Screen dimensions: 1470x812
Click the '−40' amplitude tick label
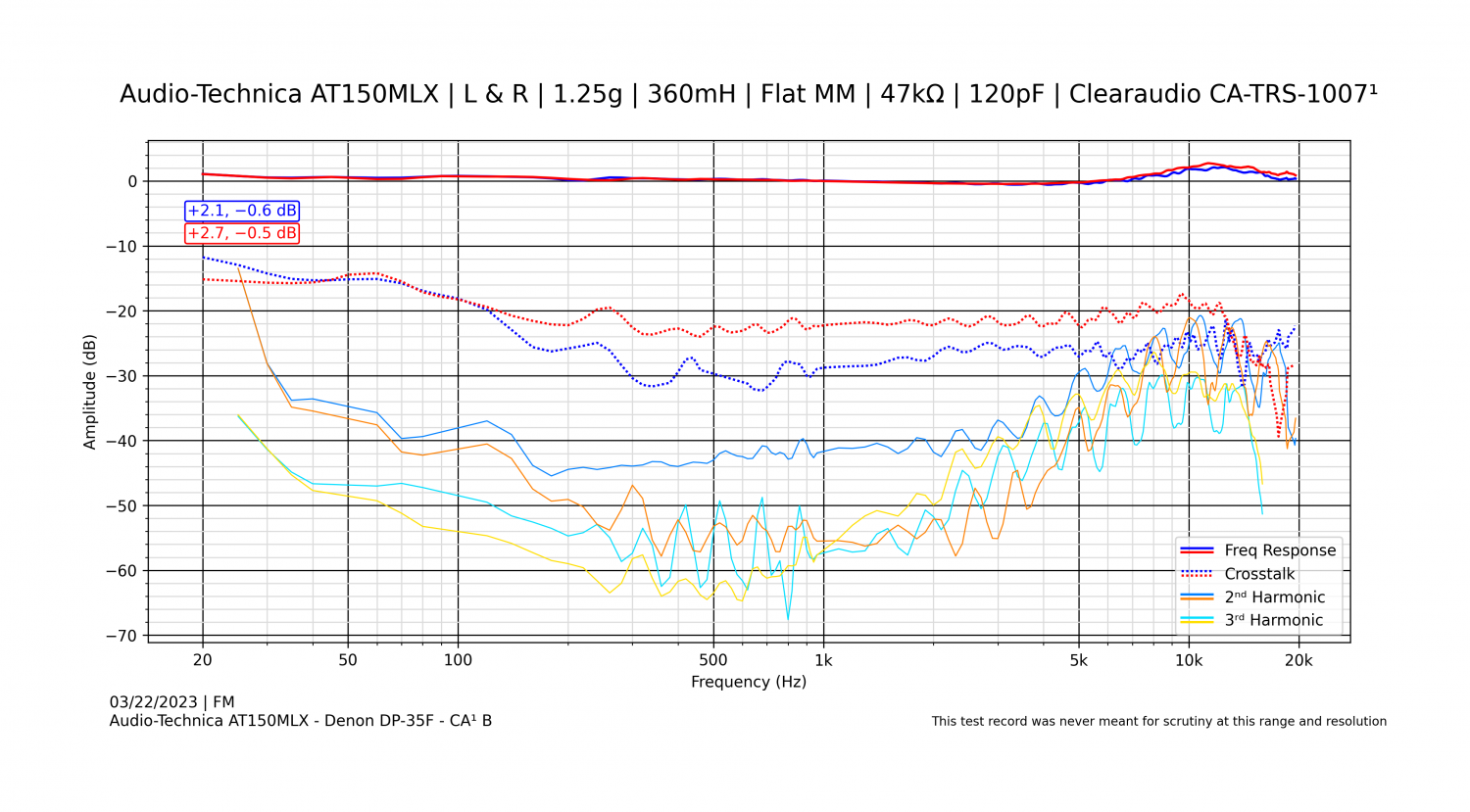tap(122, 441)
